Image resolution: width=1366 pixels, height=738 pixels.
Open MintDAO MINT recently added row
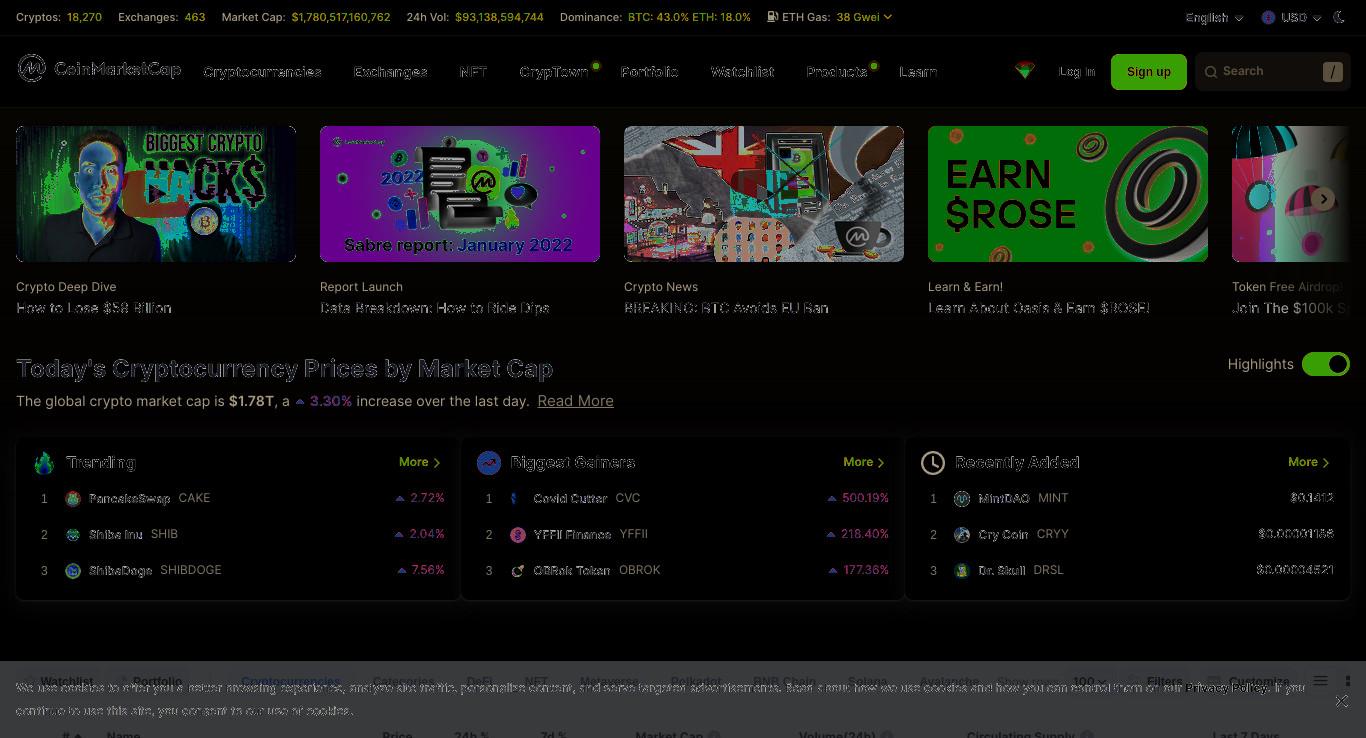pos(1127,498)
